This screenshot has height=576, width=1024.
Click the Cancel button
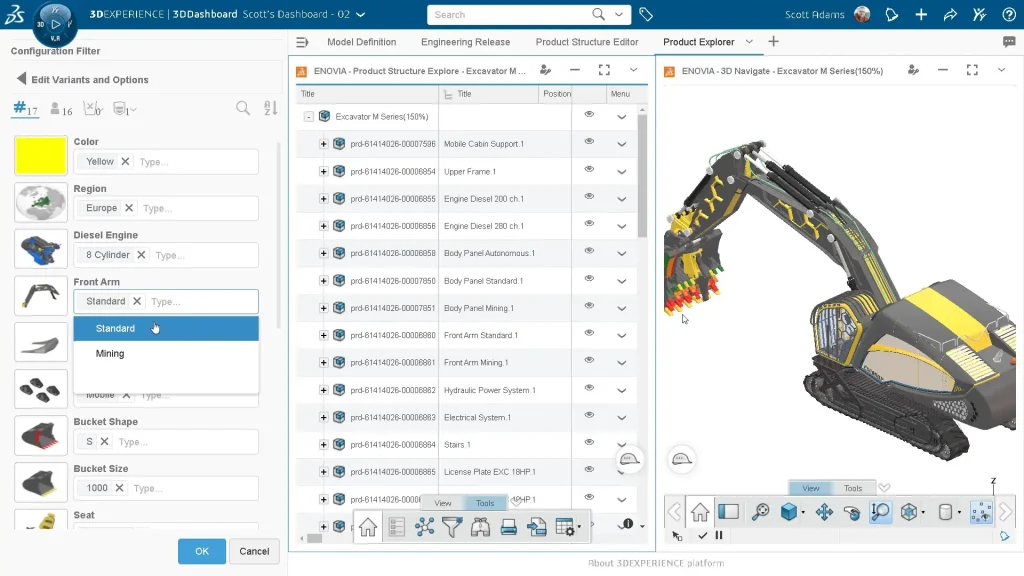pyautogui.click(x=254, y=551)
